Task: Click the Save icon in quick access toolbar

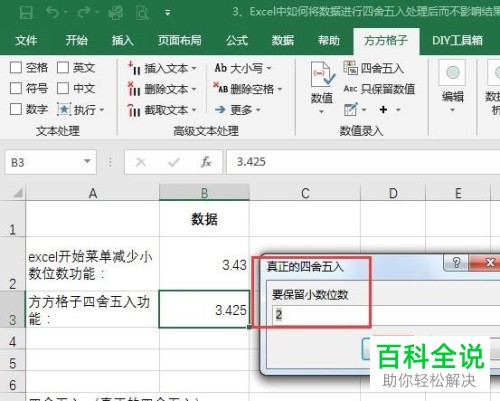Action: [26, 13]
